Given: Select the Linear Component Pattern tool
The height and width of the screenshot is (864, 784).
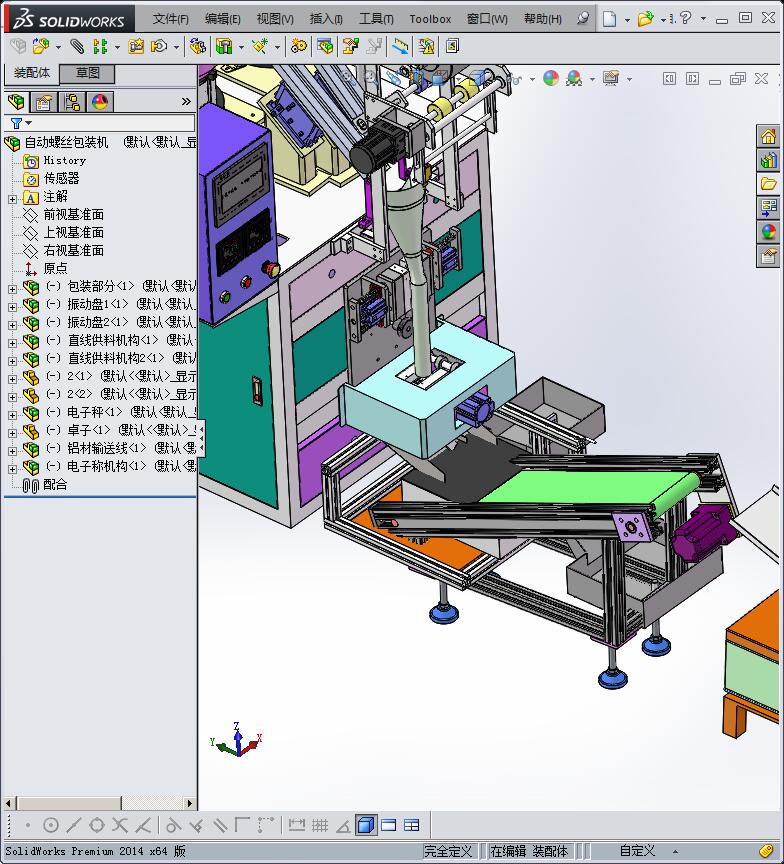Looking at the screenshot, I should point(100,46).
